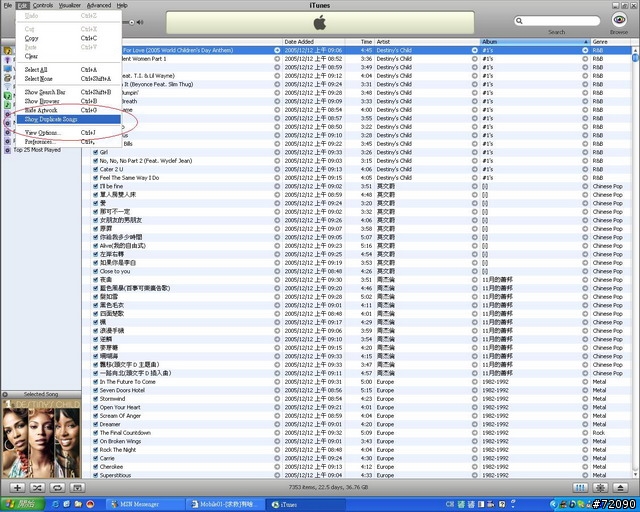This screenshot has width=640, height=512.
Task: Uncheck the Superstitious checkbox
Action: tap(96, 475)
